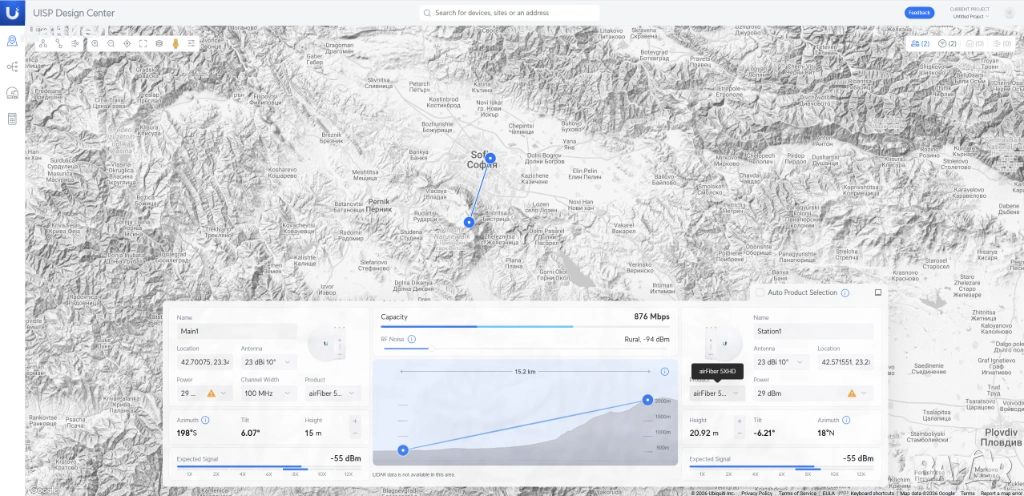Open Keyboard shortcuts footer link
The width and height of the screenshot is (1024, 496).
872,493
